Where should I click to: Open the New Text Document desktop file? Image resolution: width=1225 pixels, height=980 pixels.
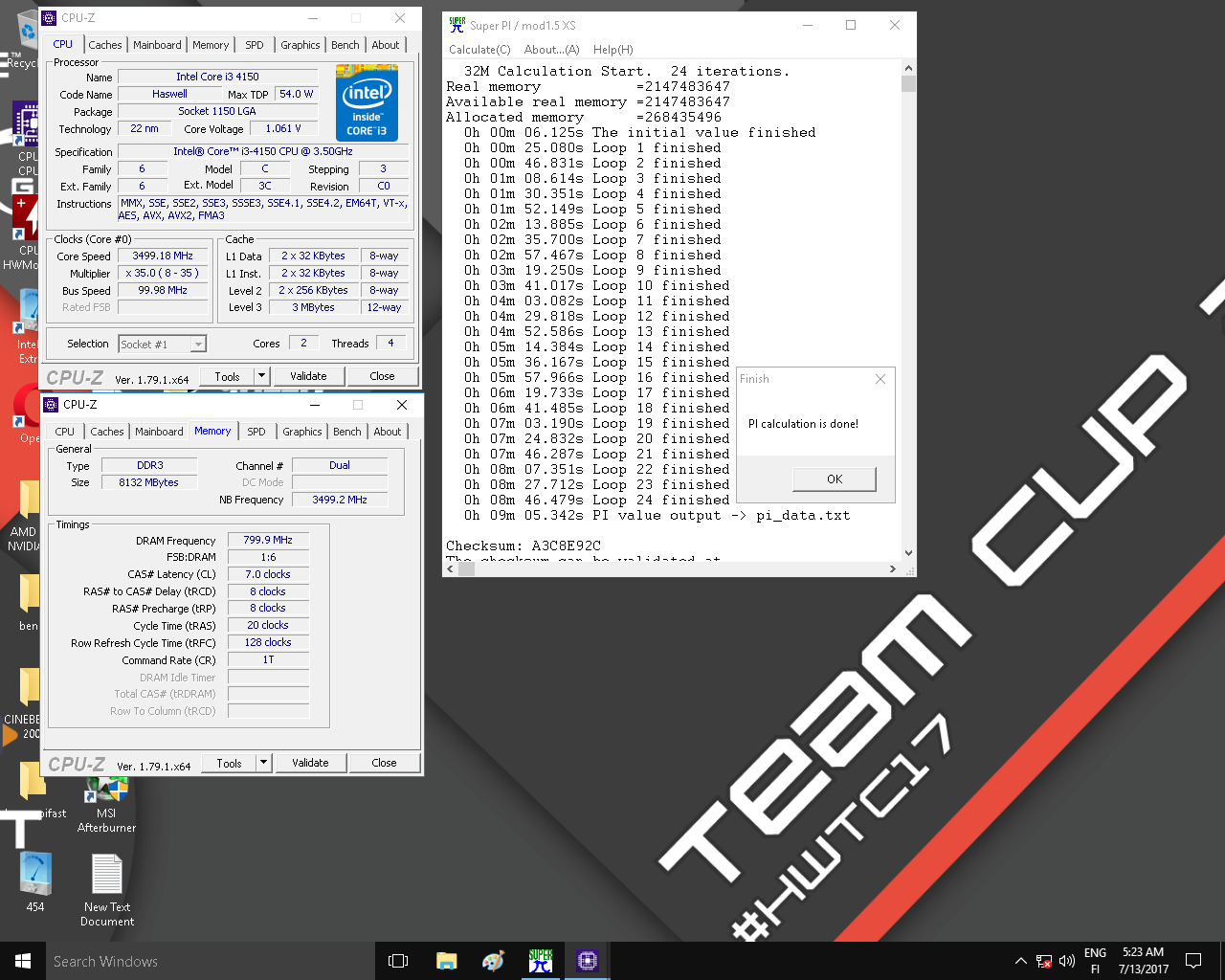(x=107, y=890)
